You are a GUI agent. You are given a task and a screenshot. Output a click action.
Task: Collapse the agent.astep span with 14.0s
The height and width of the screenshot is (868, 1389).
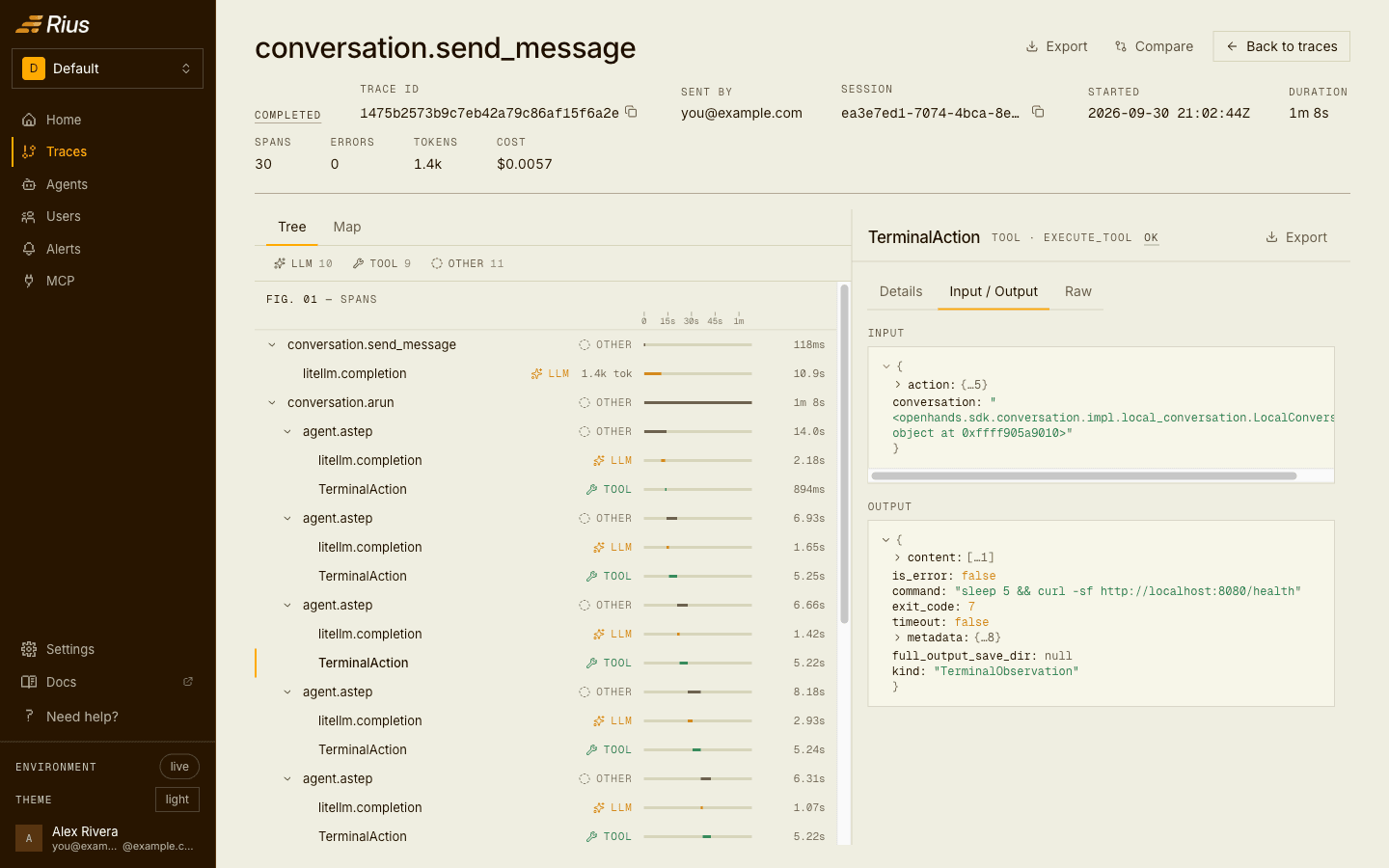[x=287, y=431]
